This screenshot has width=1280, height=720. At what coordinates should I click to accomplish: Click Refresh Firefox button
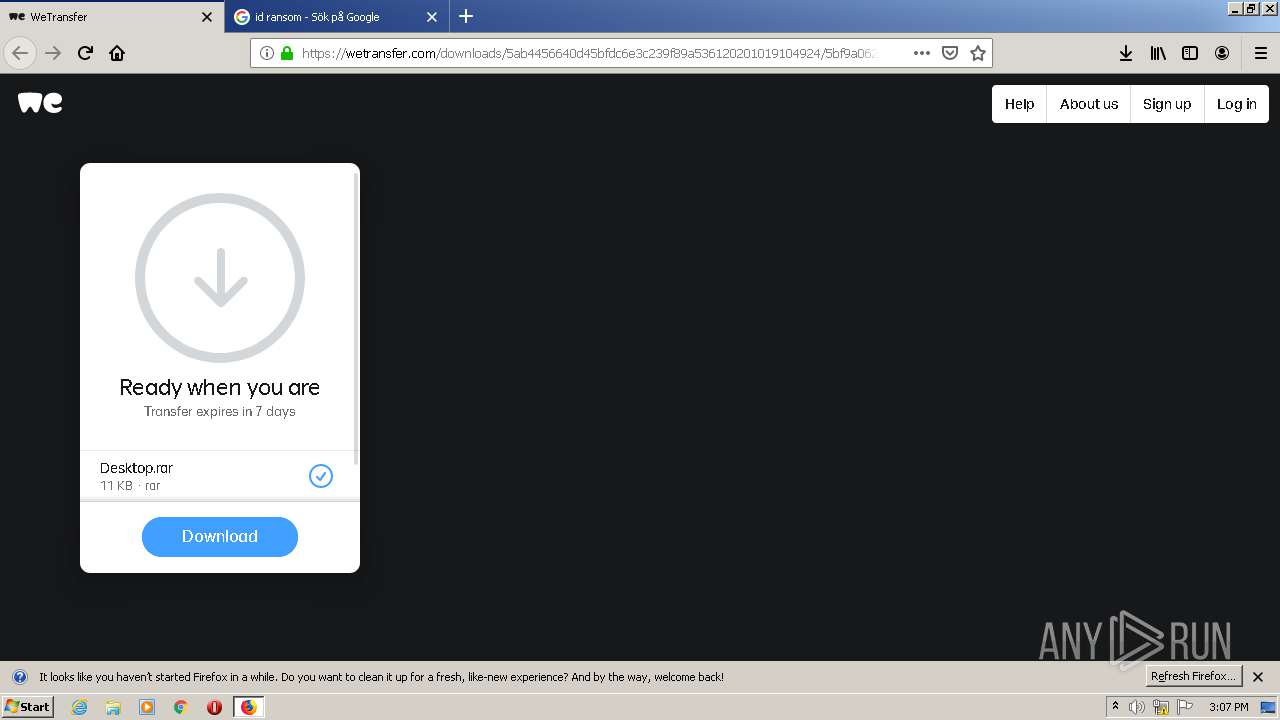point(1193,676)
